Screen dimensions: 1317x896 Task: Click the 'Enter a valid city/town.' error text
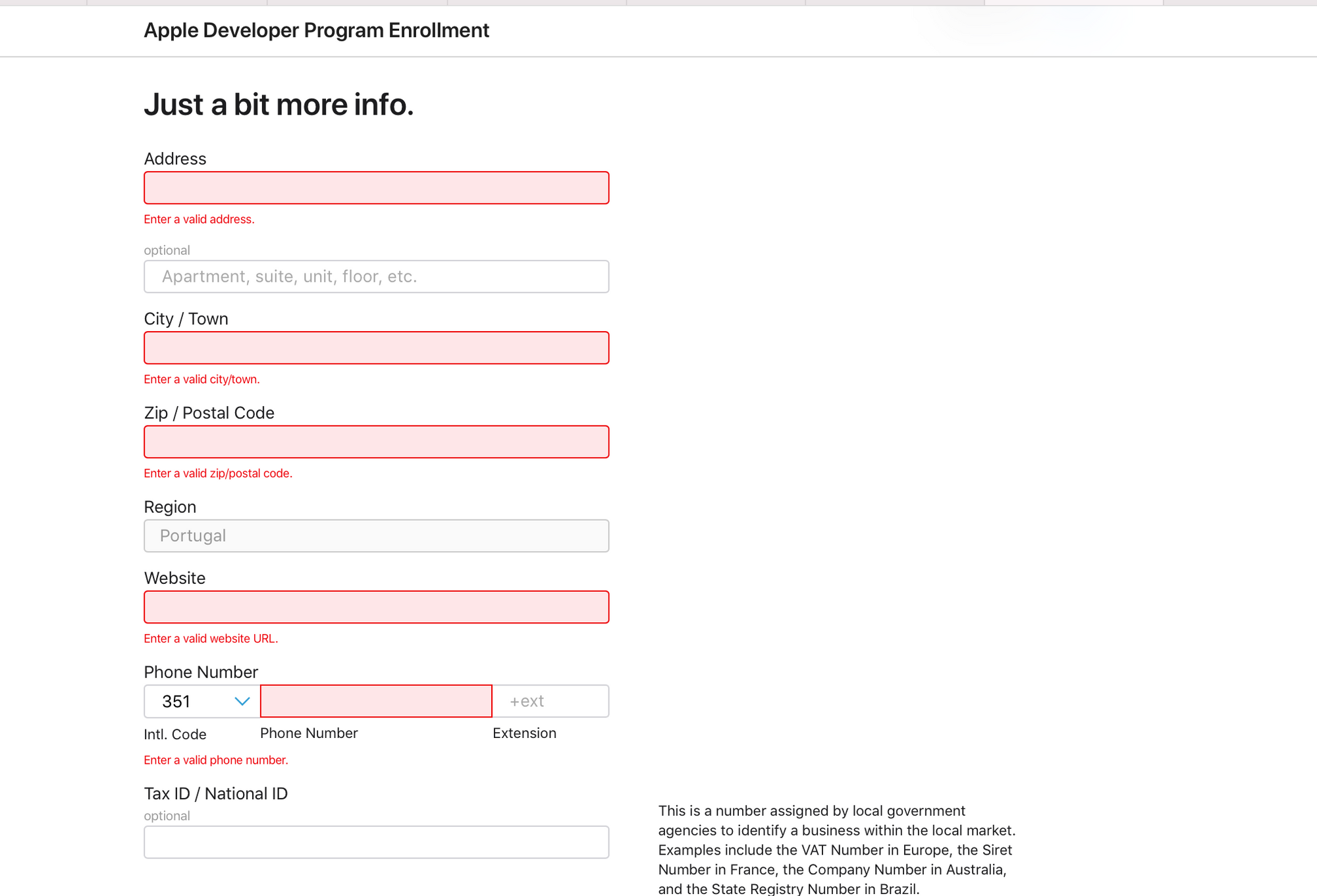pyautogui.click(x=202, y=380)
